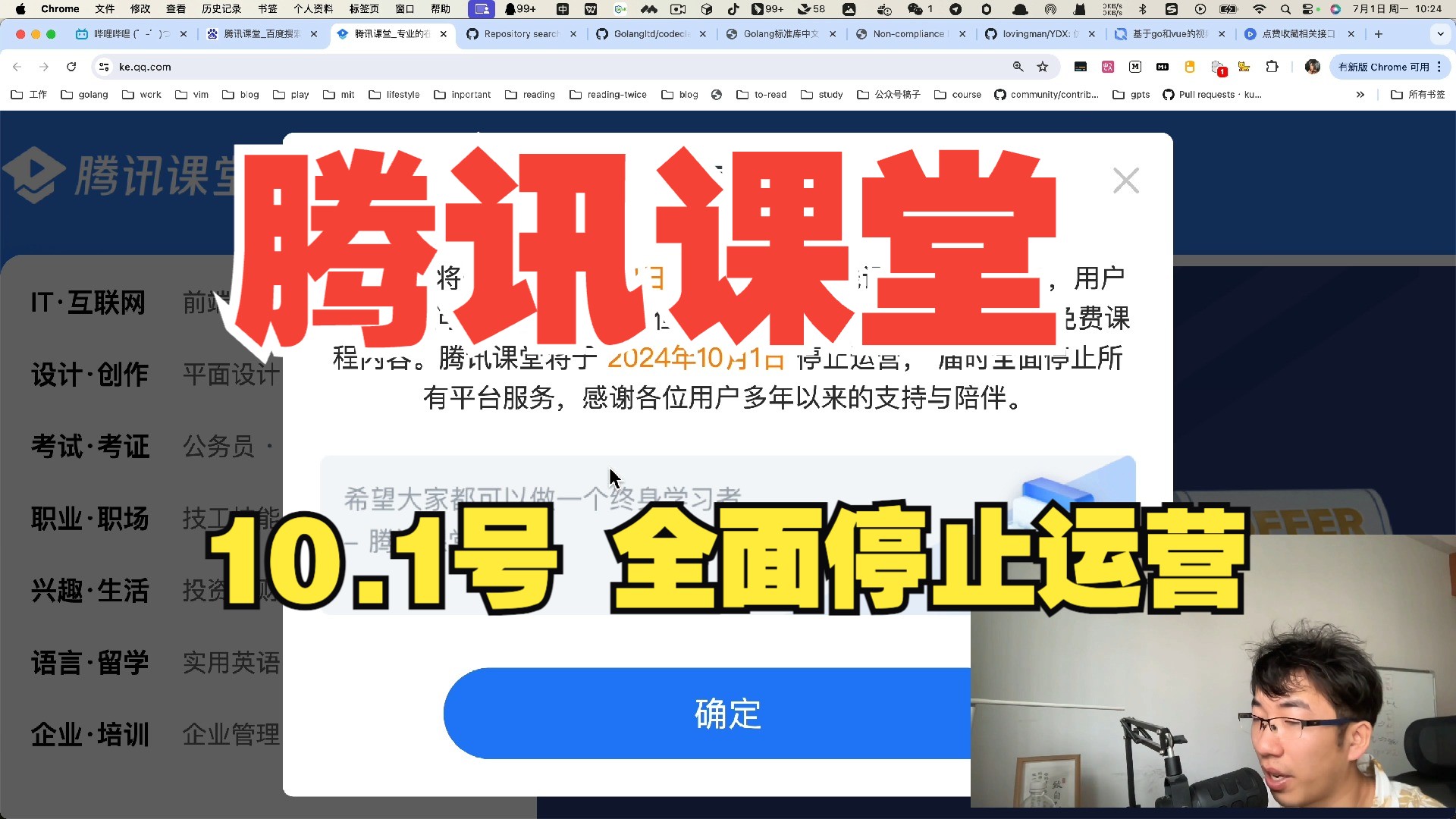The width and height of the screenshot is (1456, 819).
Task: Click the Chrome forward navigation arrow
Action: point(42,67)
